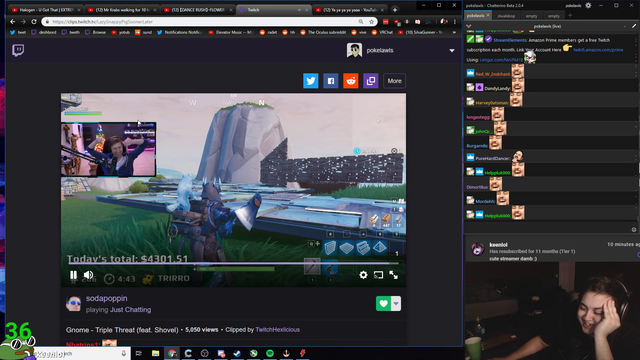
Task: Reload the Twitch clip page
Action: (34, 22)
